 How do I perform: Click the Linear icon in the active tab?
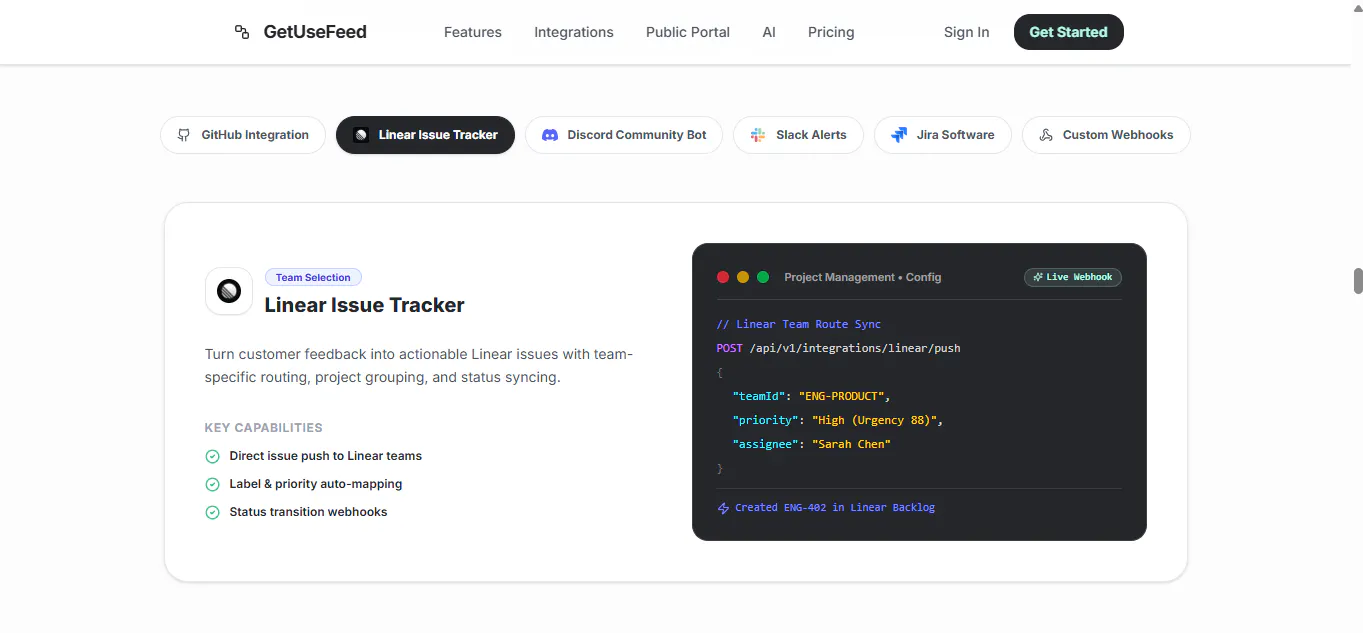[x=361, y=135]
